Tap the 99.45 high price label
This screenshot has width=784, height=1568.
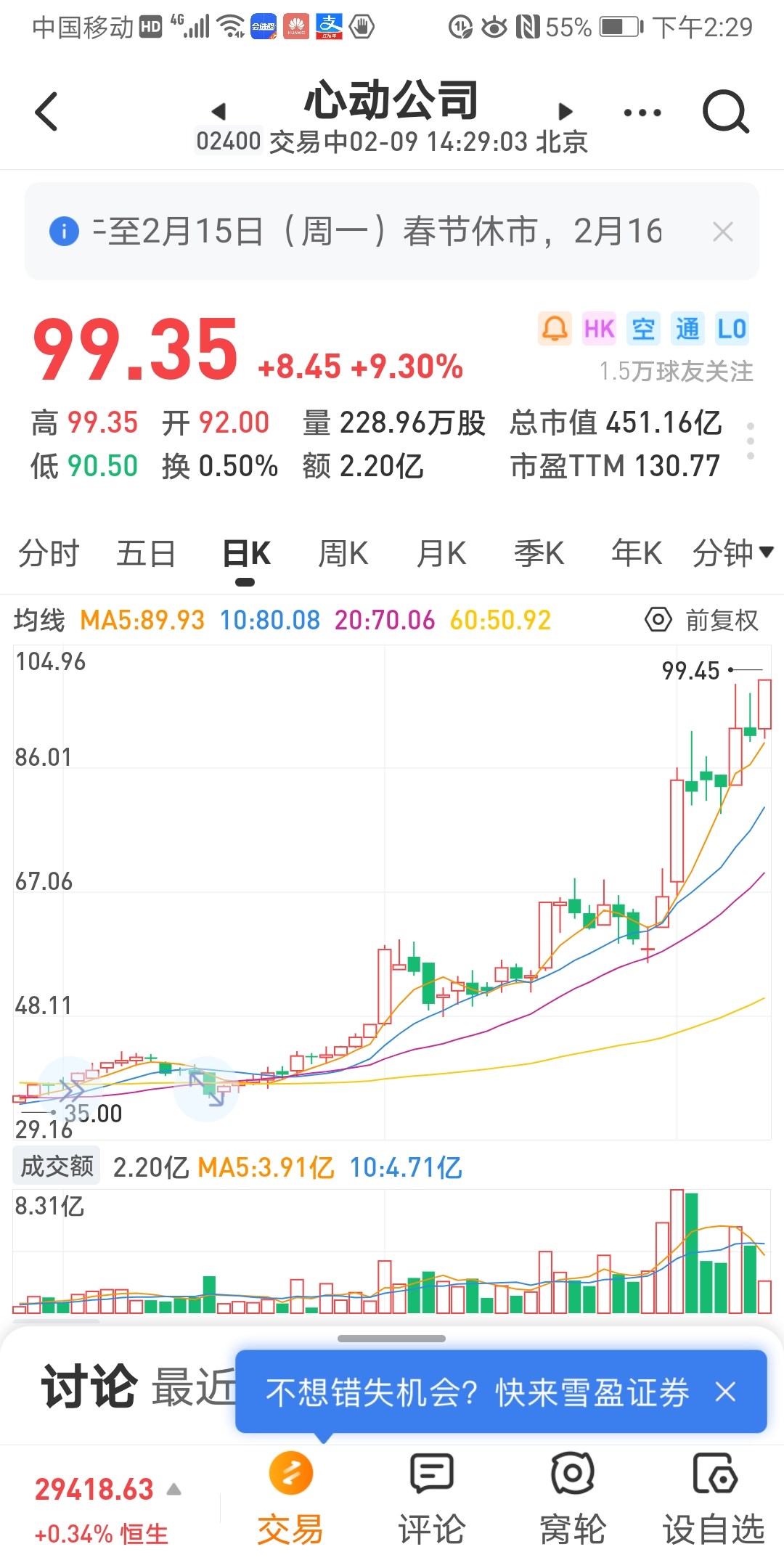click(690, 671)
